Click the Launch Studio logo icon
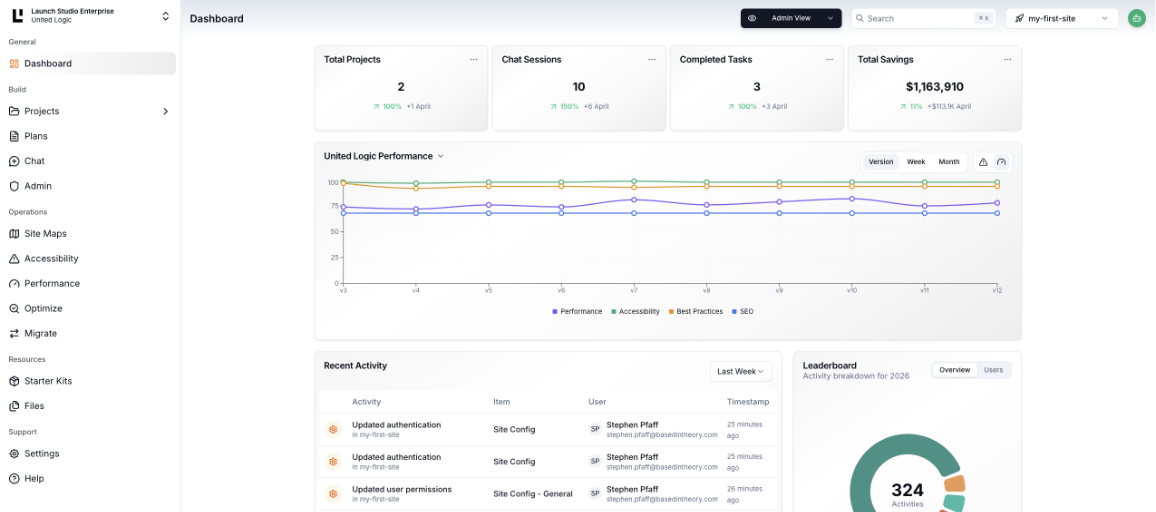The width and height of the screenshot is (1156, 512). coord(18,15)
